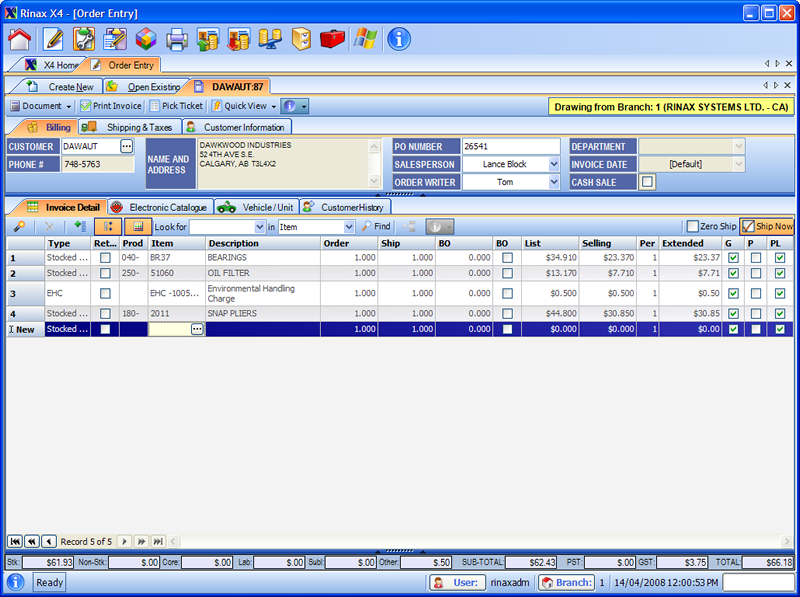The height and width of the screenshot is (597, 800).
Task: Open the balance scale coins icon
Action: (270, 39)
